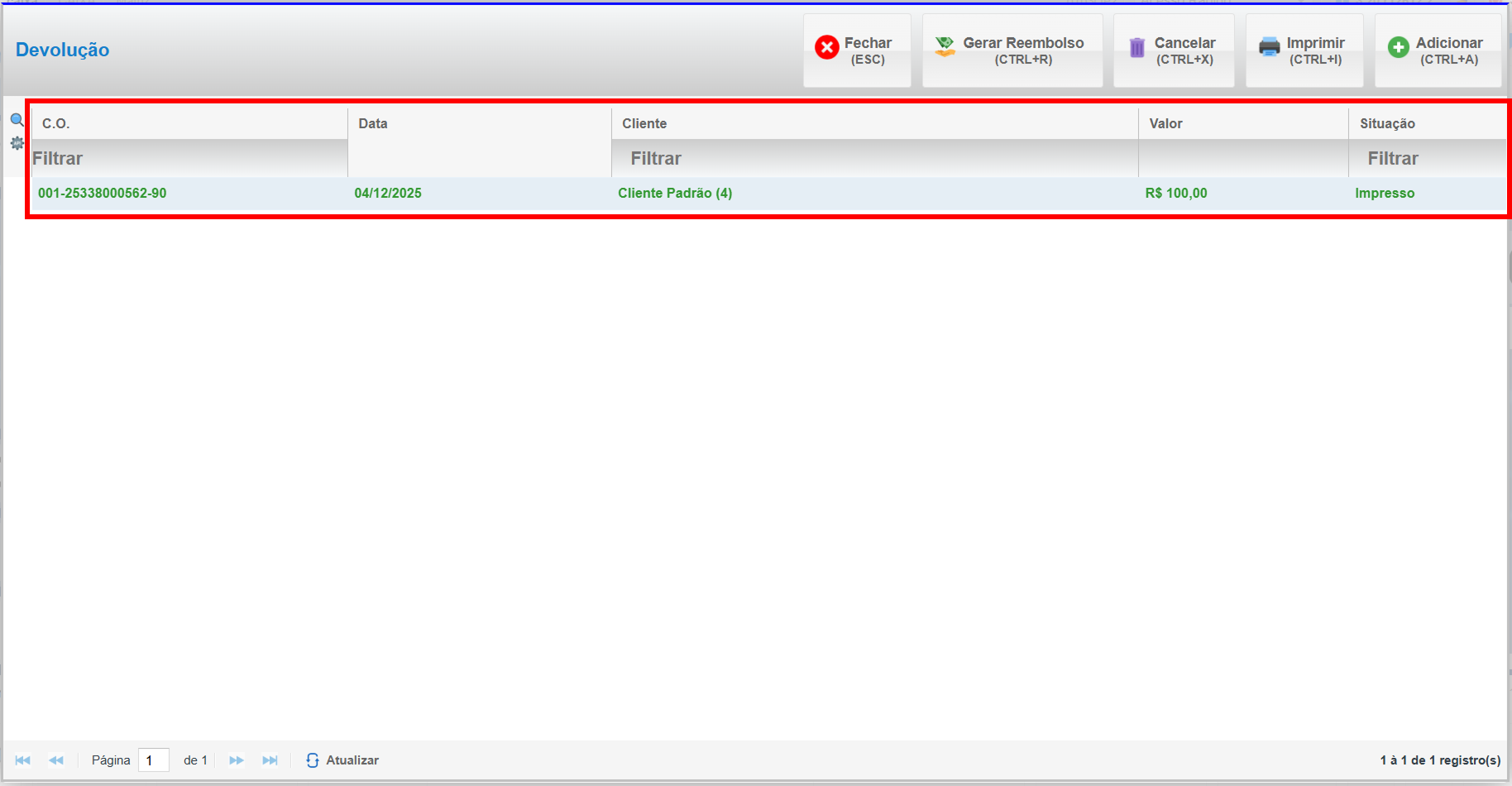
Task: Go to first page arrow
Action: [x=23, y=760]
